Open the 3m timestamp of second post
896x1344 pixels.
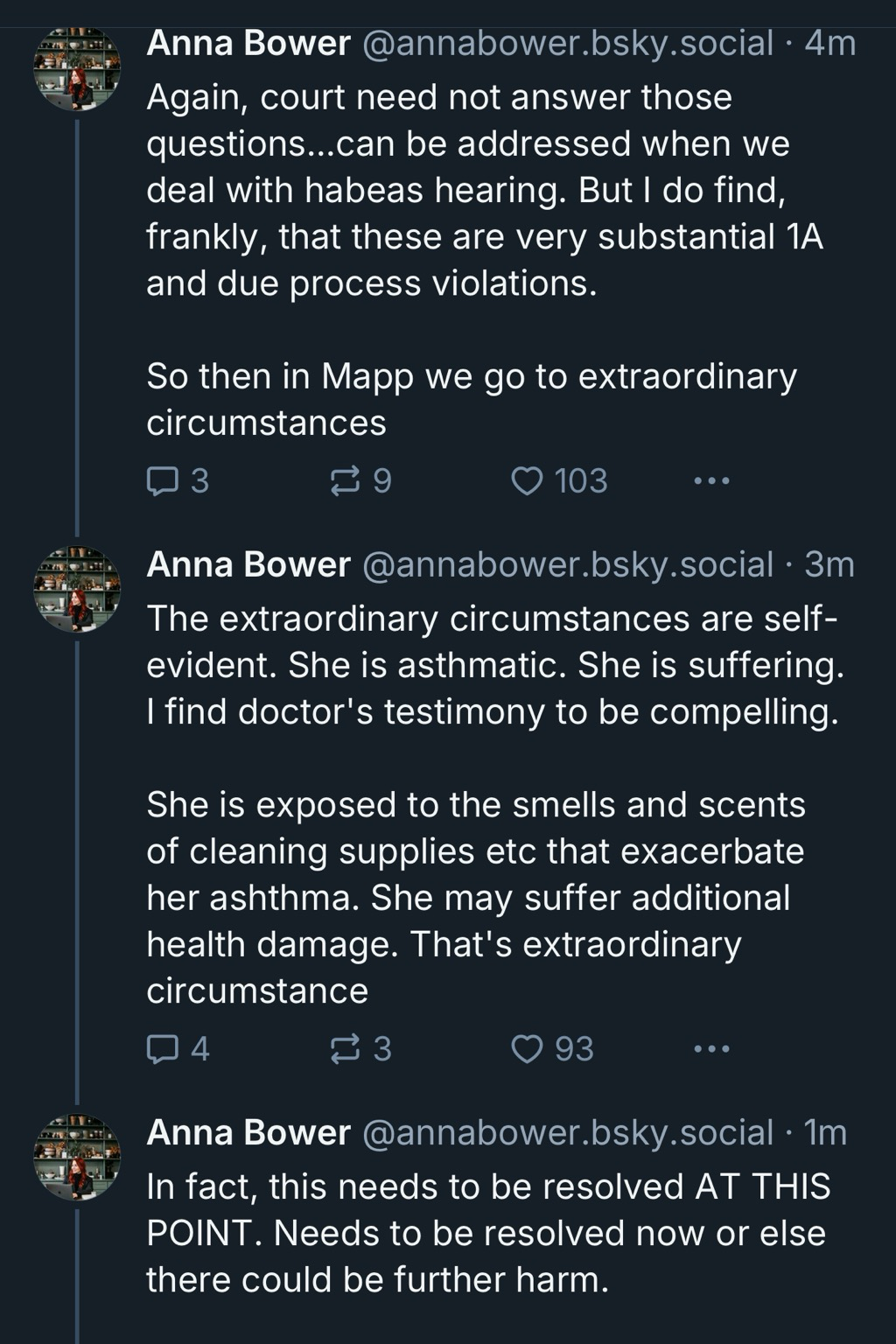[829, 564]
